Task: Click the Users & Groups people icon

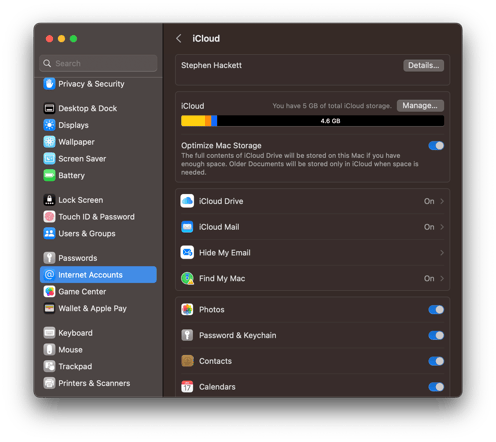Action: tap(49, 233)
